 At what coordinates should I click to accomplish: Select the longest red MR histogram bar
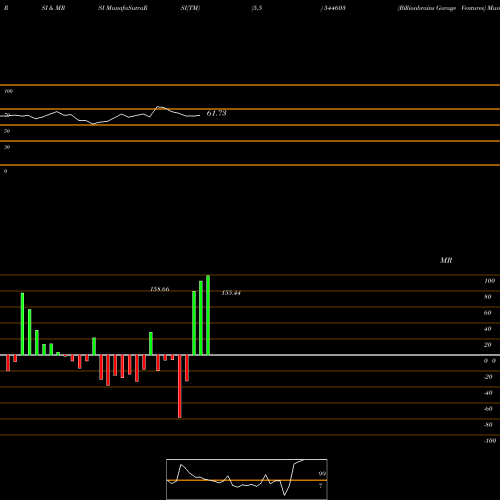tap(180, 386)
